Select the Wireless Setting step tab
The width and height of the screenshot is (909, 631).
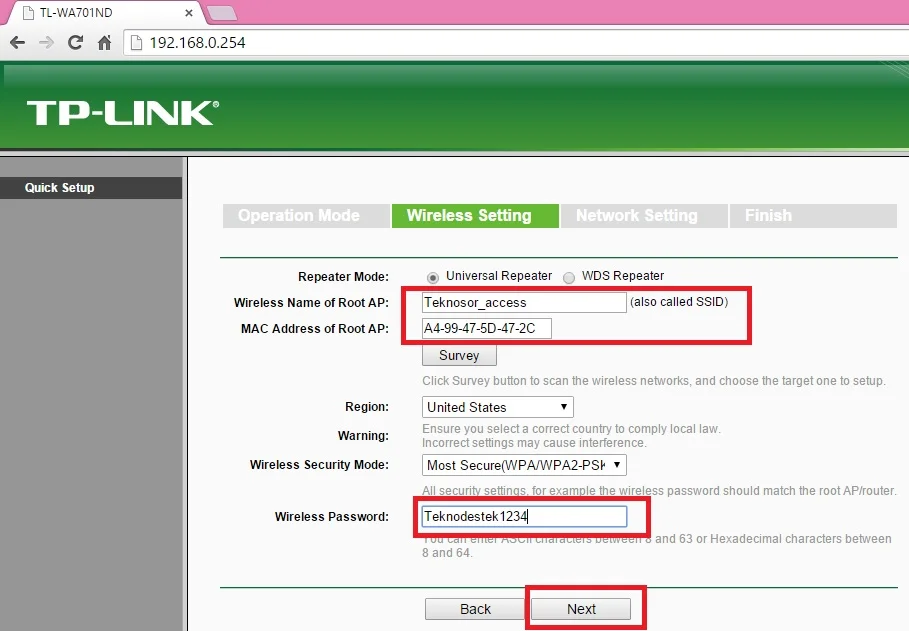[469, 216]
